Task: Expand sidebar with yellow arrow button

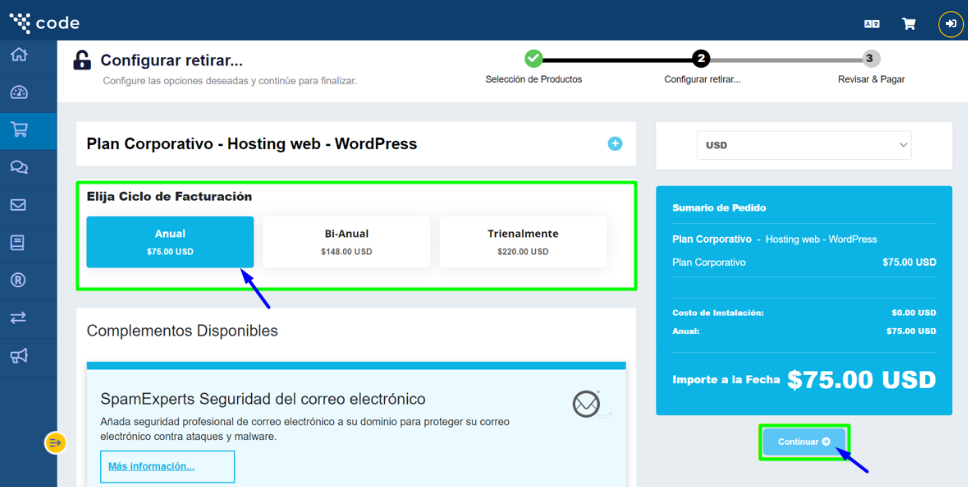Action: tap(56, 442)
